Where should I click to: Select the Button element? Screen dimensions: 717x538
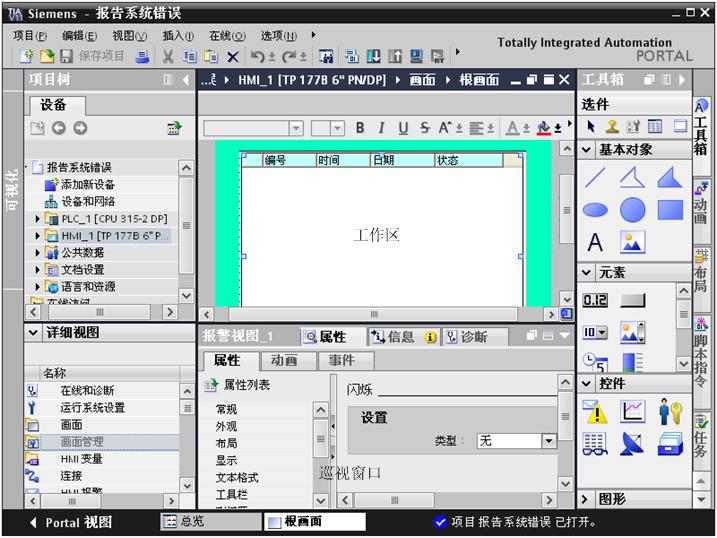click(x=632, y=300)
